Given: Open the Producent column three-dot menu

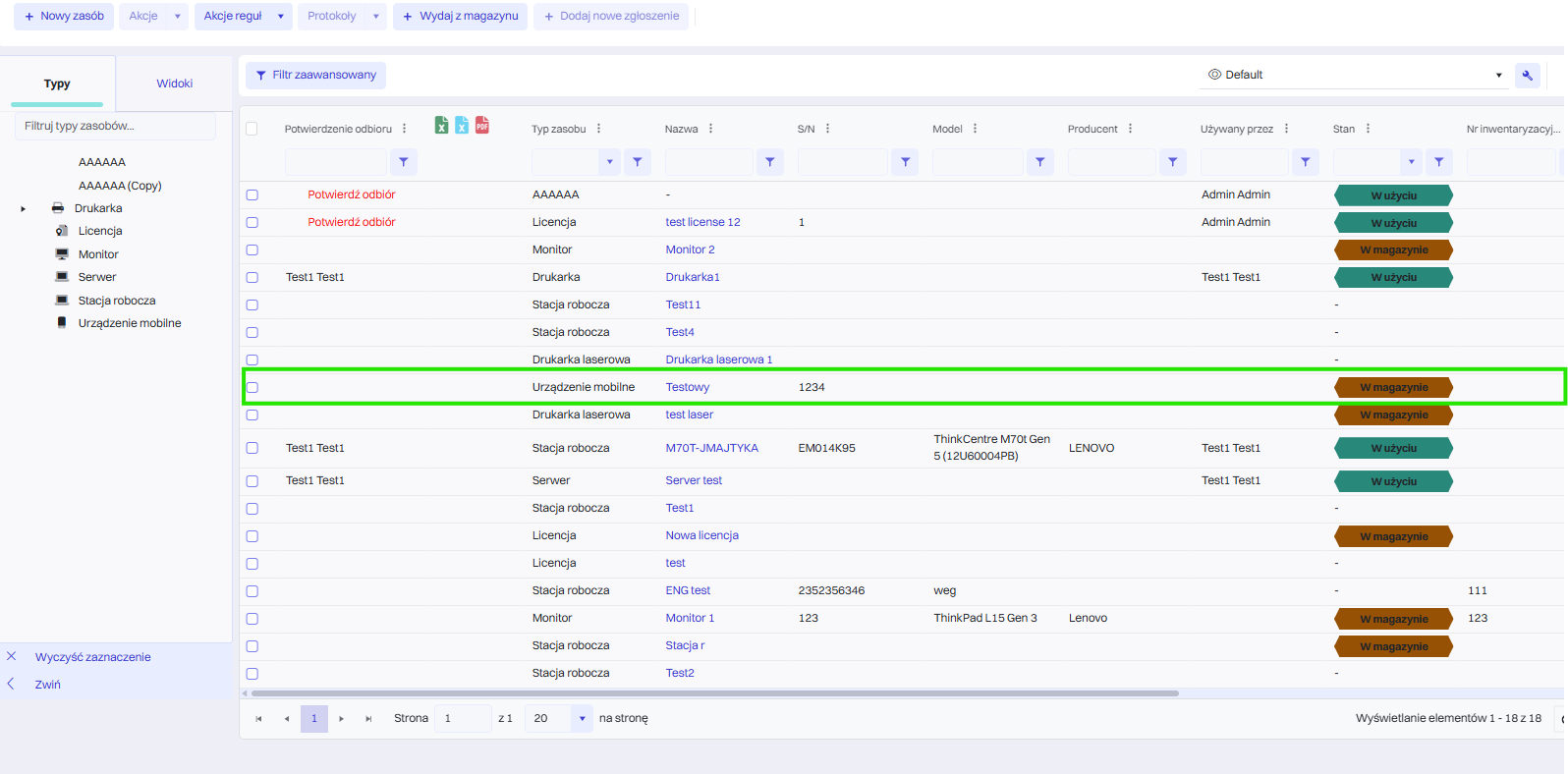Looking at the screenshot, I should tap(1130, 129).
